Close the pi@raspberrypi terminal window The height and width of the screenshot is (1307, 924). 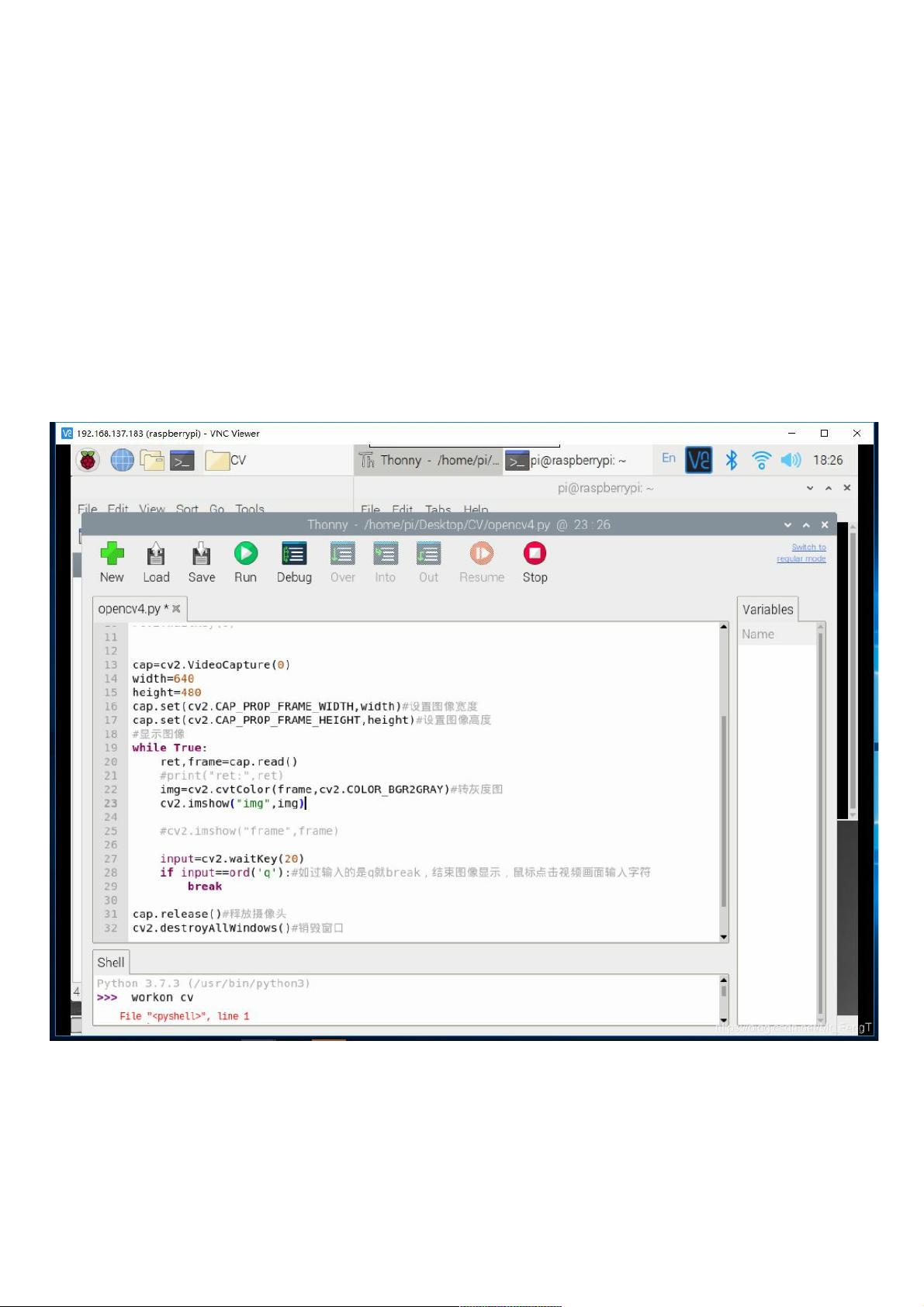pos(847,488)
